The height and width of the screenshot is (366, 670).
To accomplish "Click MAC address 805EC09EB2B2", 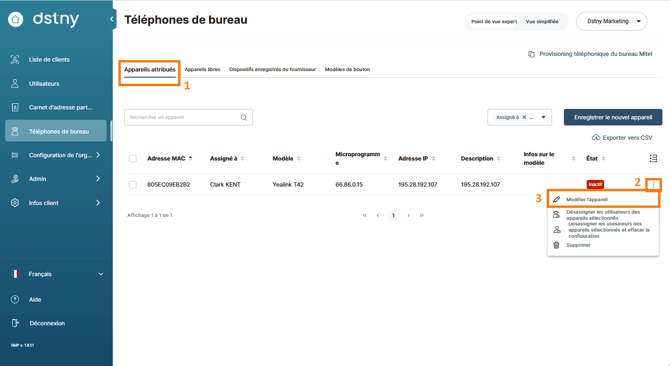I will coord(168,184).
